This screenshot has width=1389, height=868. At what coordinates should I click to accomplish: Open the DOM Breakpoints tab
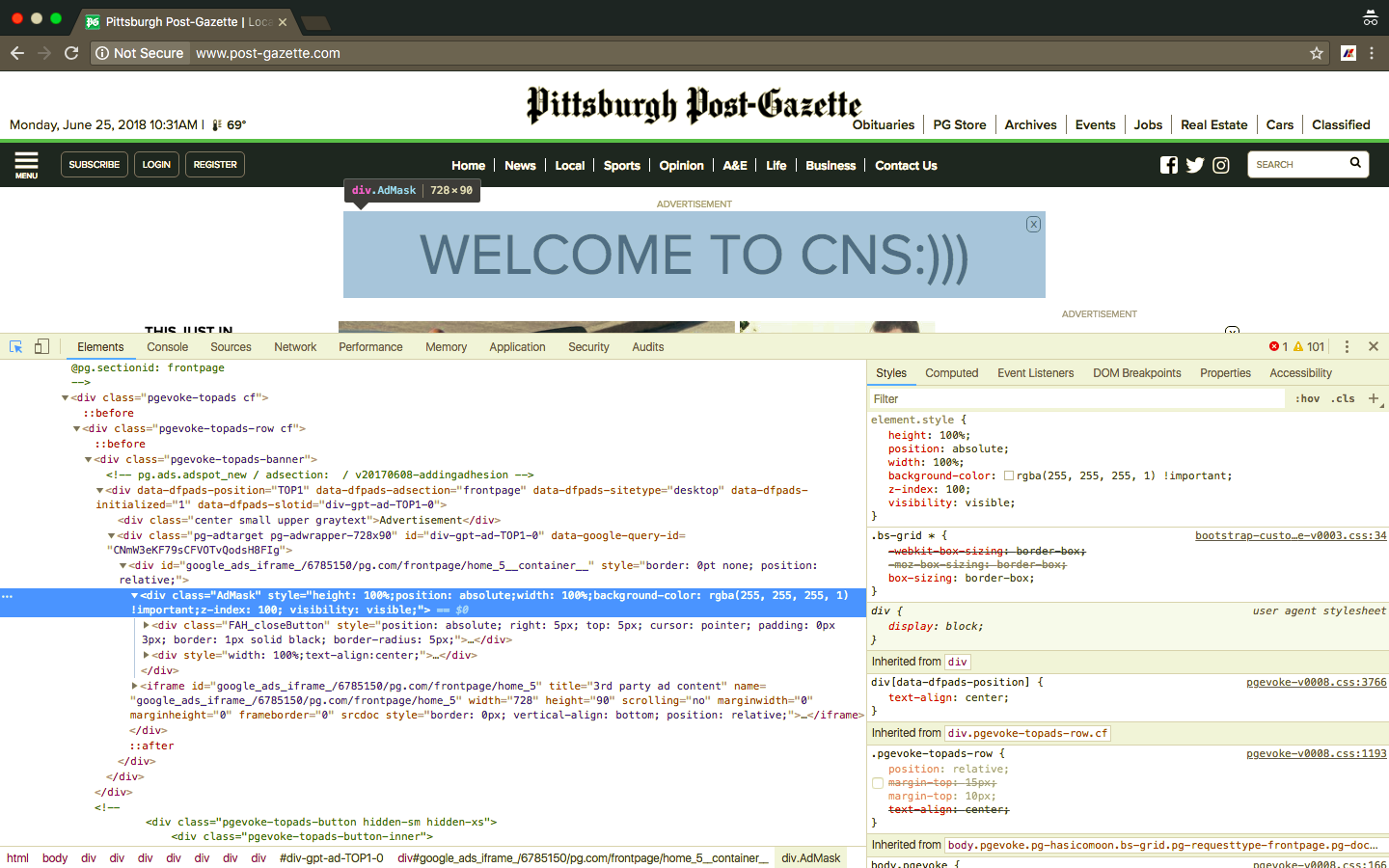[1136, 373]
